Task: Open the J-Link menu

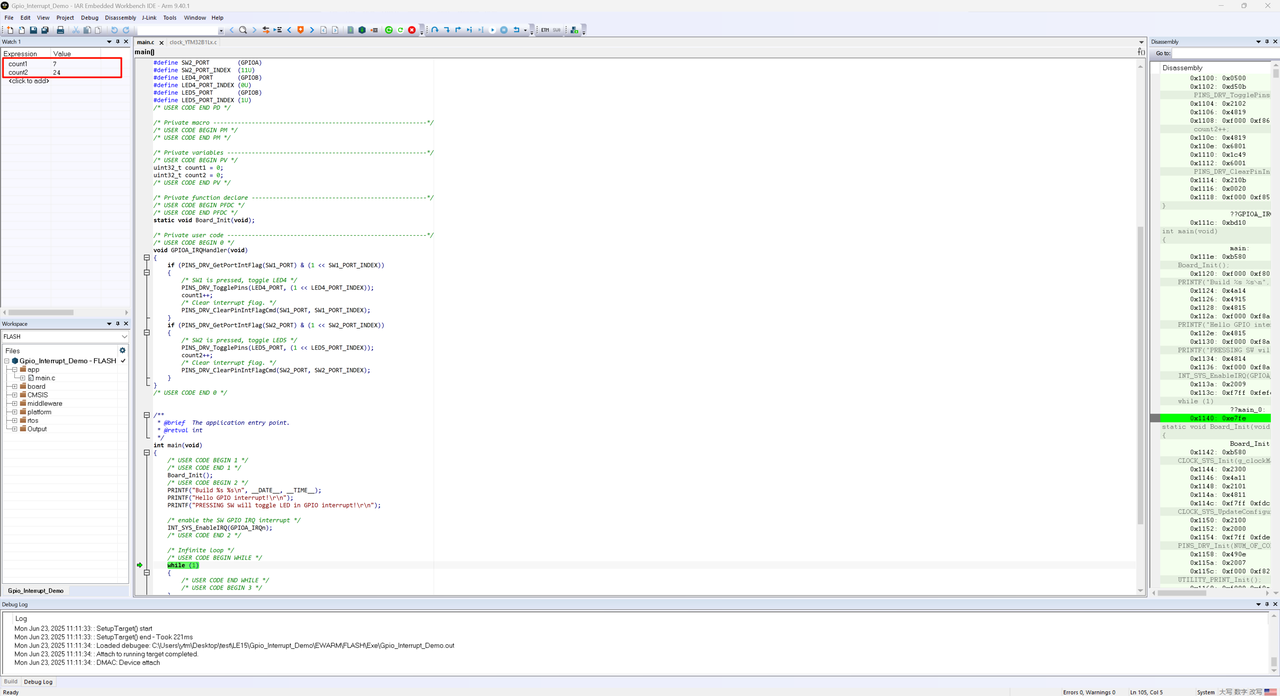Action: coord(149,17)
